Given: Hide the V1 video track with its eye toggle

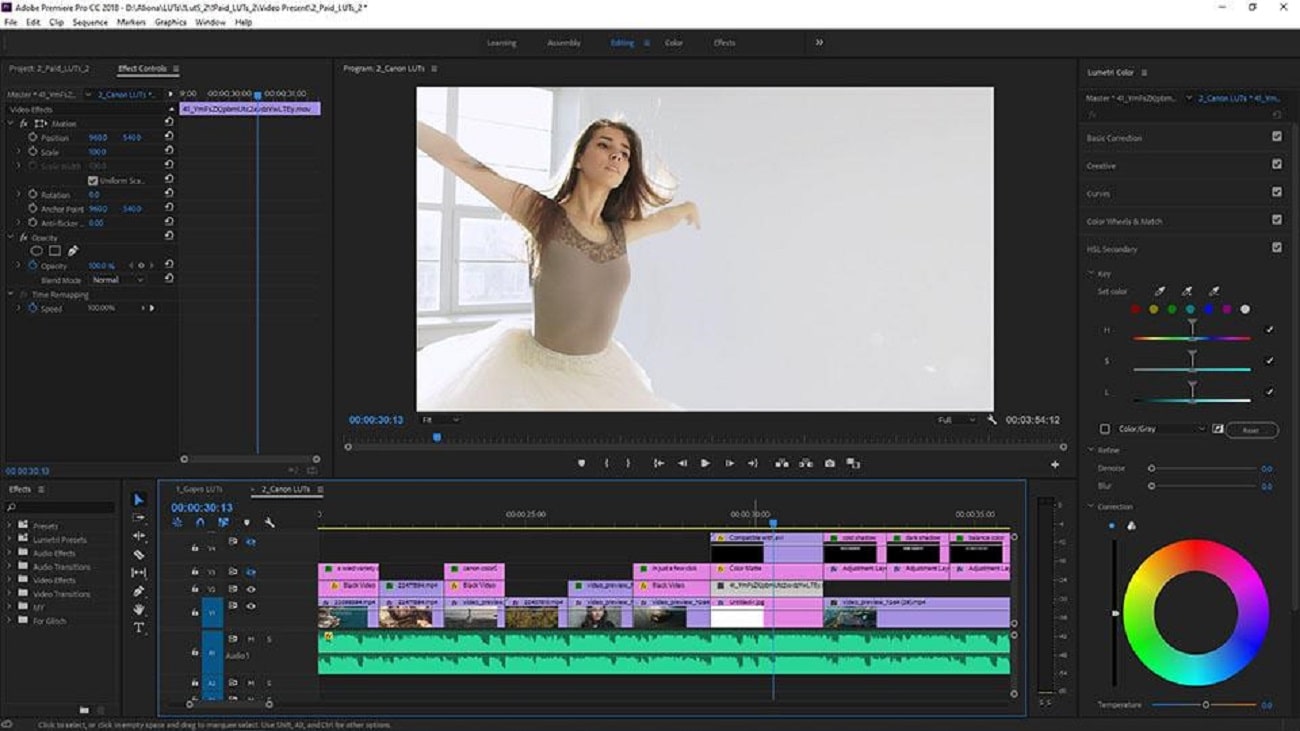Looking at the screenshot, I should [x=250, y=606].
